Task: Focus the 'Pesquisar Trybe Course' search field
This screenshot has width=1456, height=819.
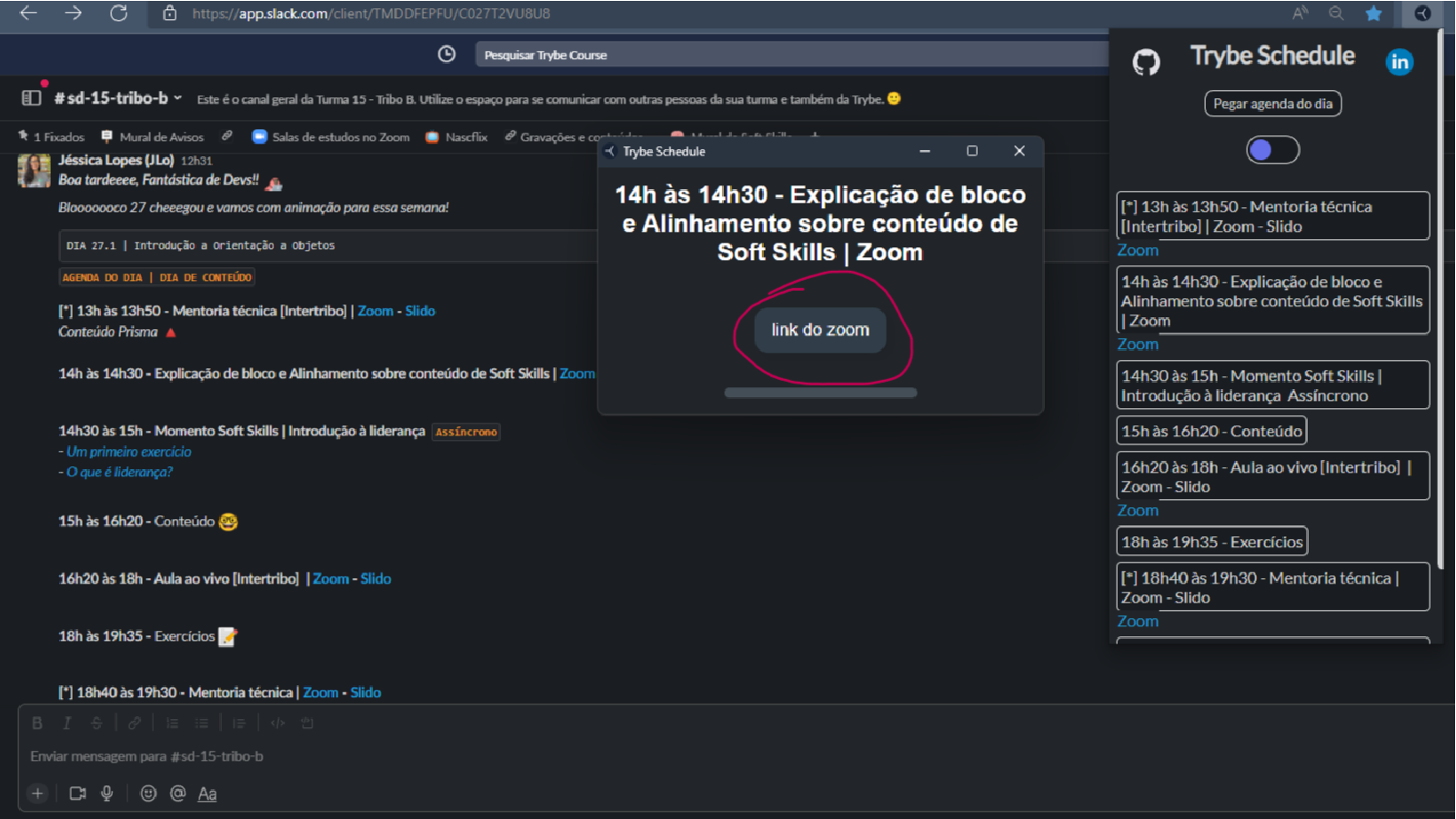Action: [791, 55]
